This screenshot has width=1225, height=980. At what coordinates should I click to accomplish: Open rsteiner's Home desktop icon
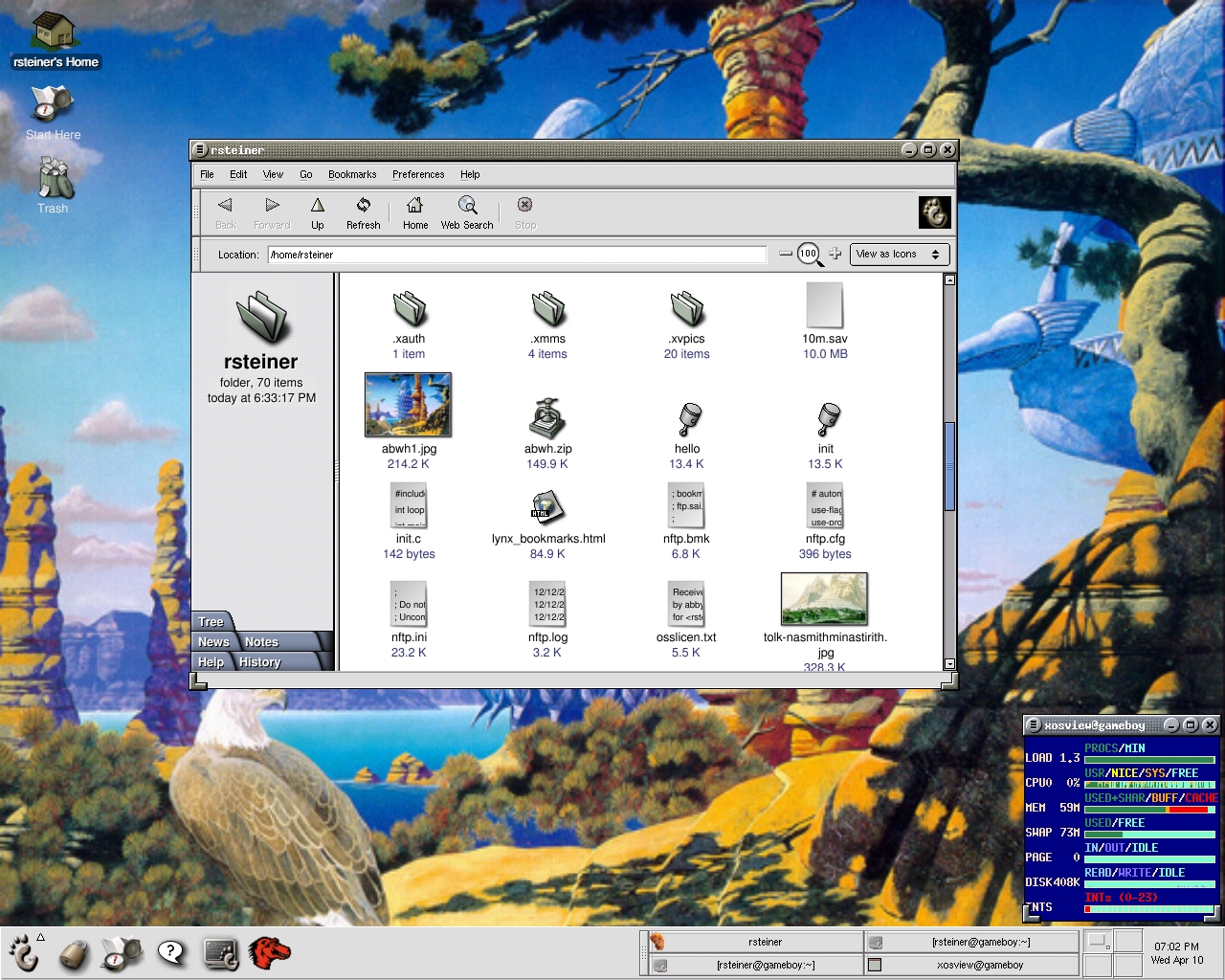pos(55,40)
